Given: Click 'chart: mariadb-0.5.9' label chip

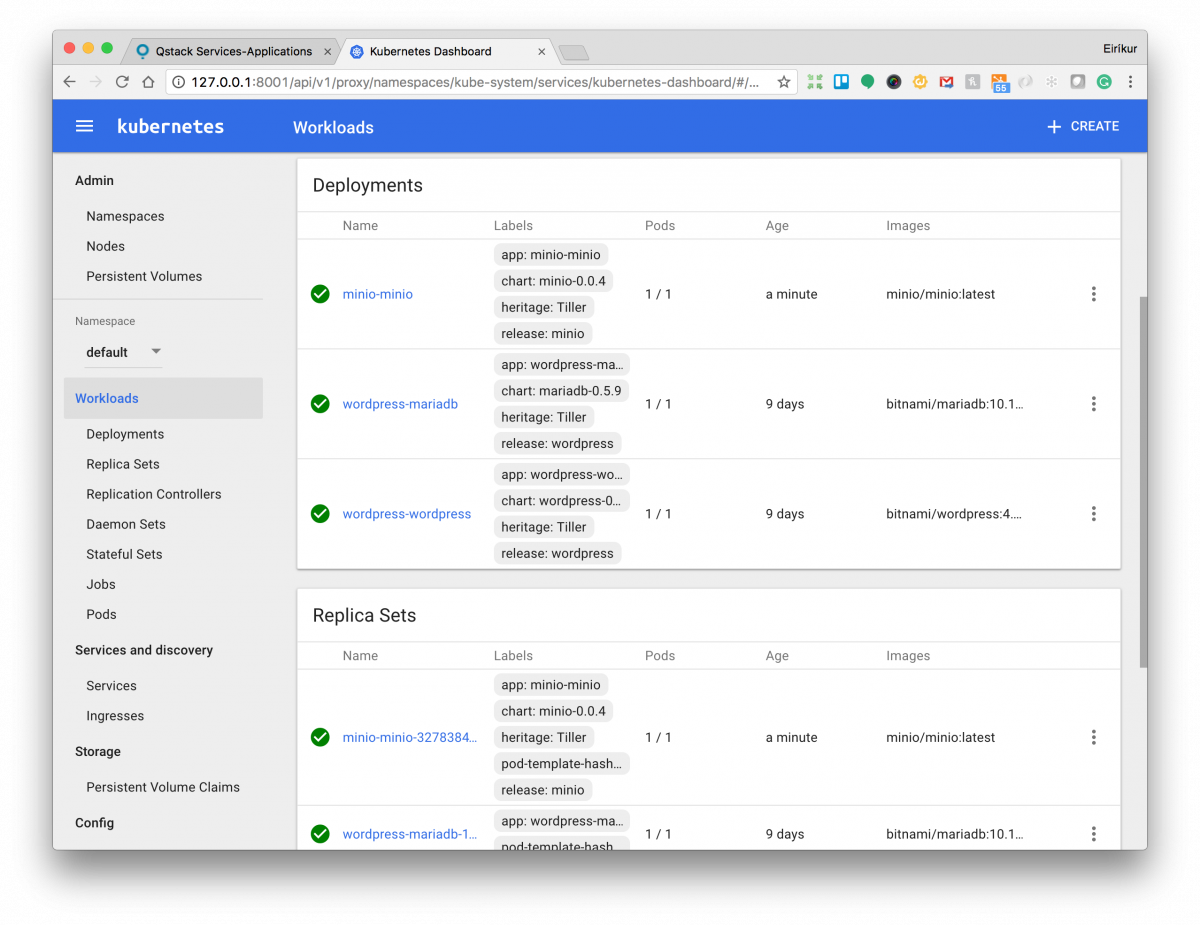Looking at the screenshot, I should [x=561, y=391].
